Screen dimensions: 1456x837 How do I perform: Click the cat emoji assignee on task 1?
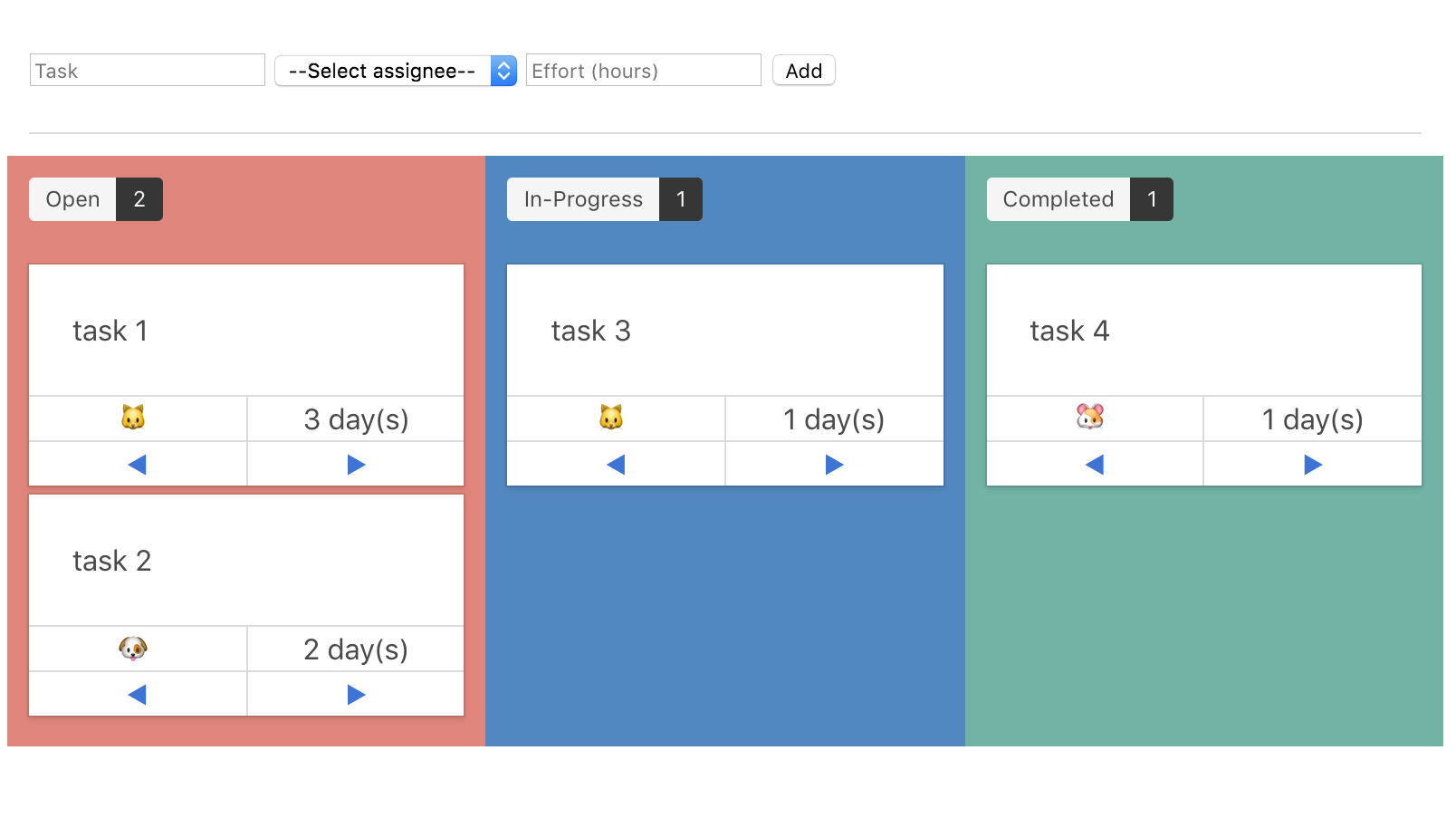click(x=137, y=418)
